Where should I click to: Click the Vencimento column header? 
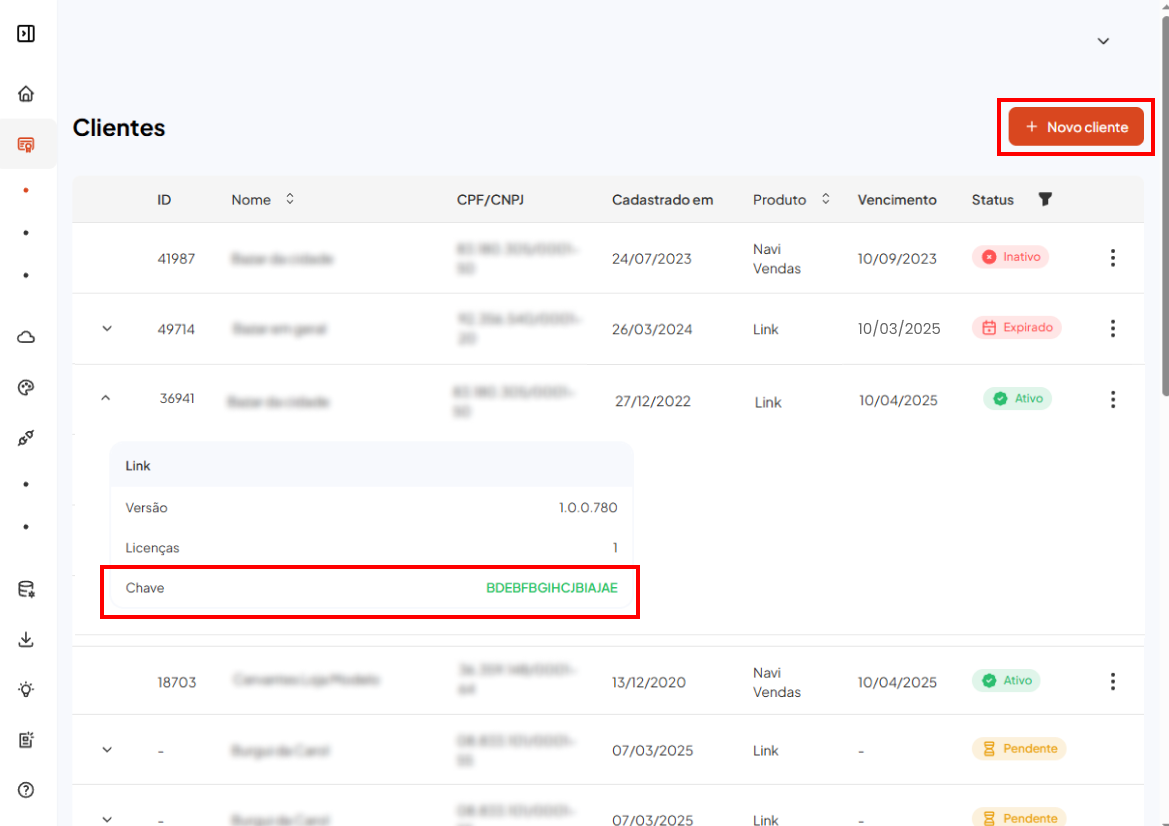[x=897, y=200]
